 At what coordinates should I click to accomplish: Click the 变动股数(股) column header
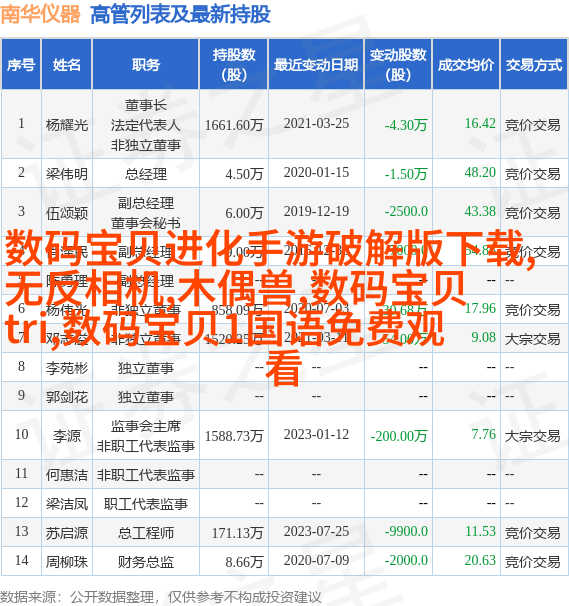click(x=398, y=64)
